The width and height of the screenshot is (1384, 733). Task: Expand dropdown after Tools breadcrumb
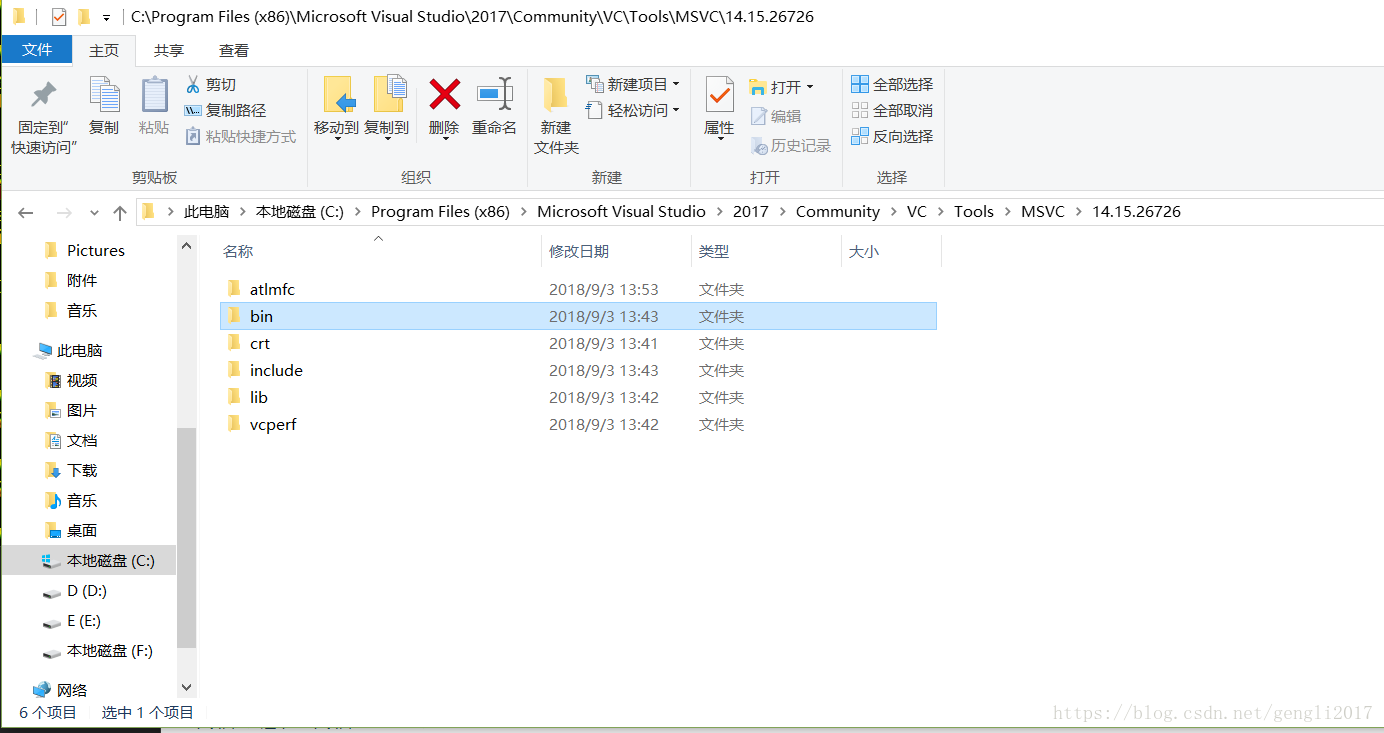1007,212
